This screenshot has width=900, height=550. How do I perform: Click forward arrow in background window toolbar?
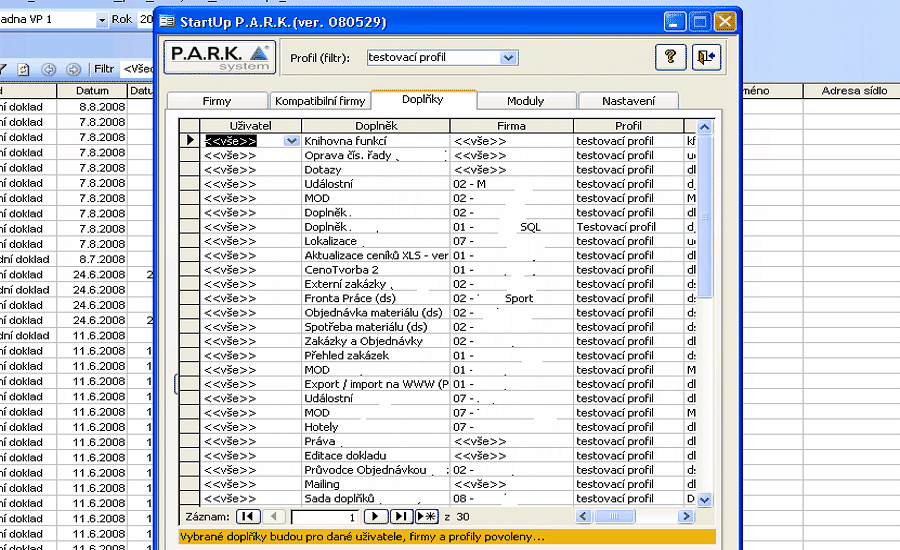[73, 69]
